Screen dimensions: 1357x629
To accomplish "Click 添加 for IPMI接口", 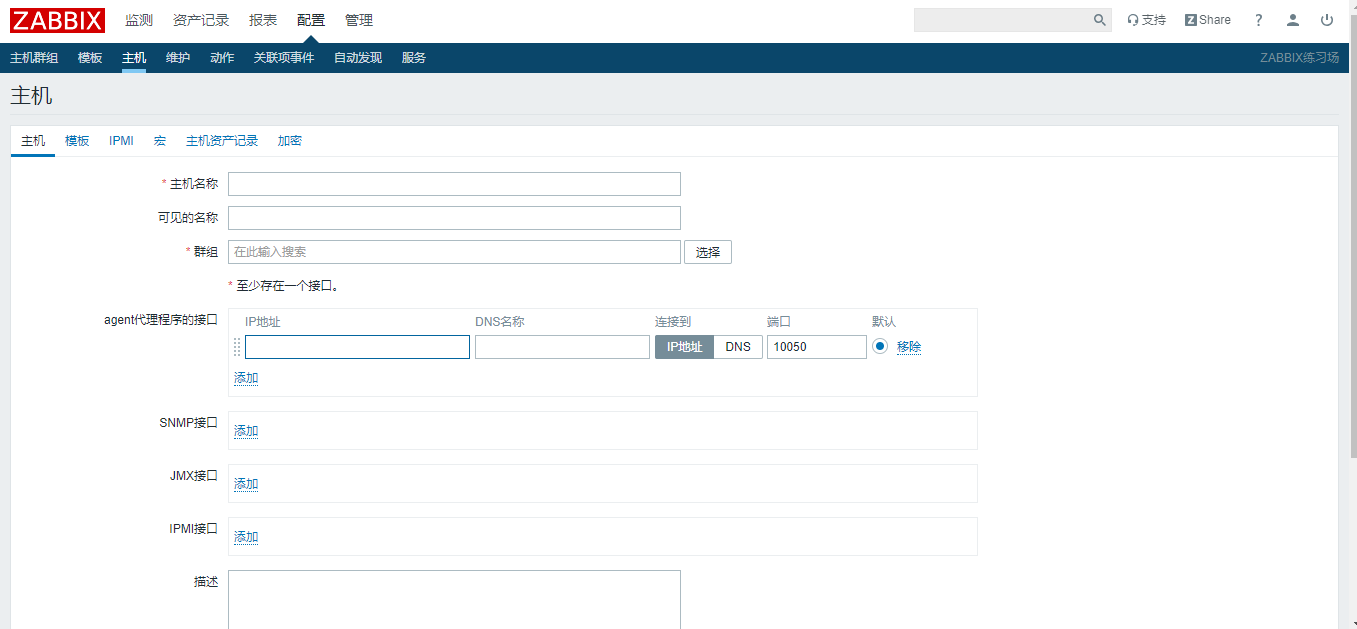I will 246,537.
